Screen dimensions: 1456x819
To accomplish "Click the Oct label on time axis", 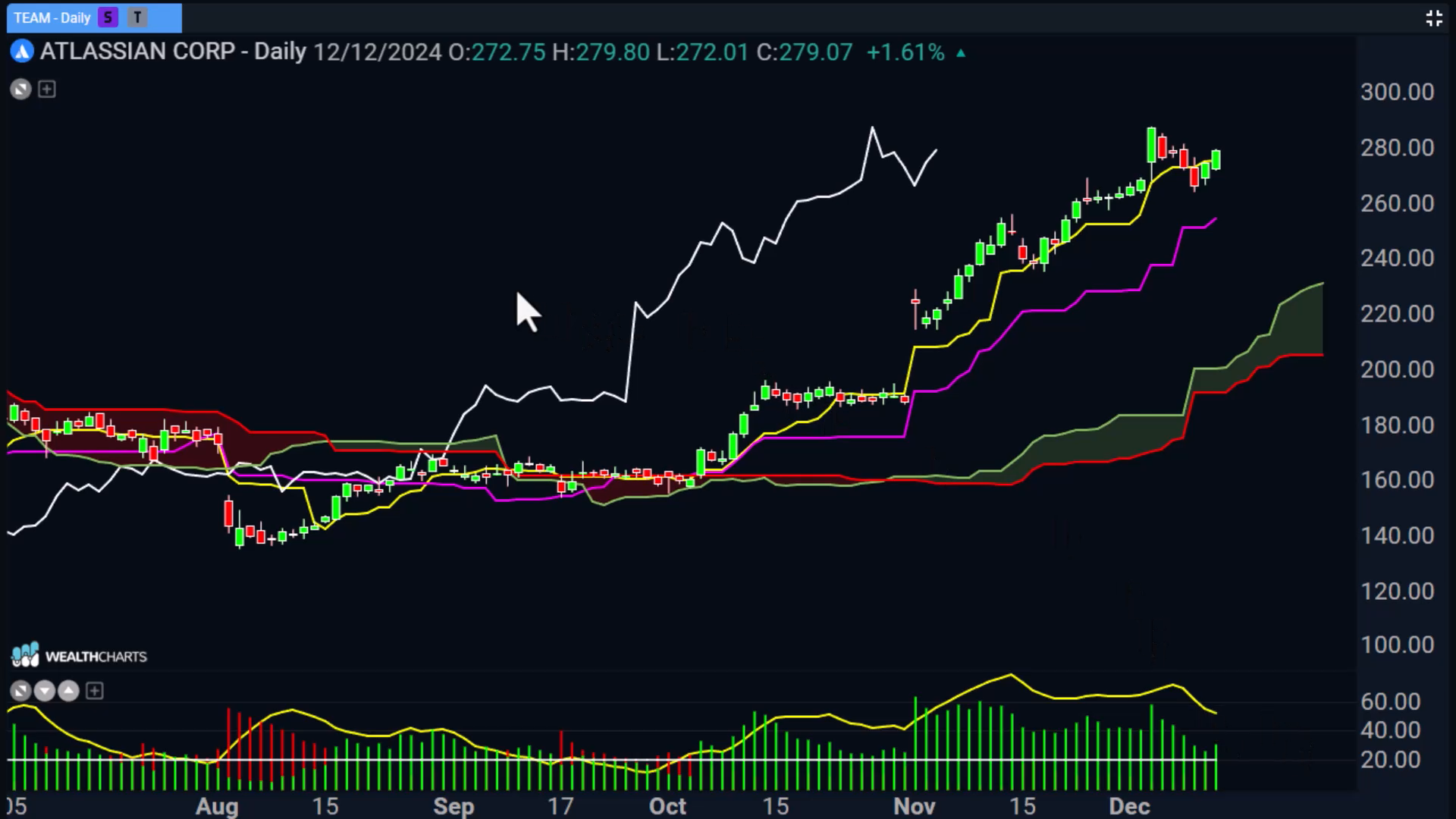I will (667, 806).
